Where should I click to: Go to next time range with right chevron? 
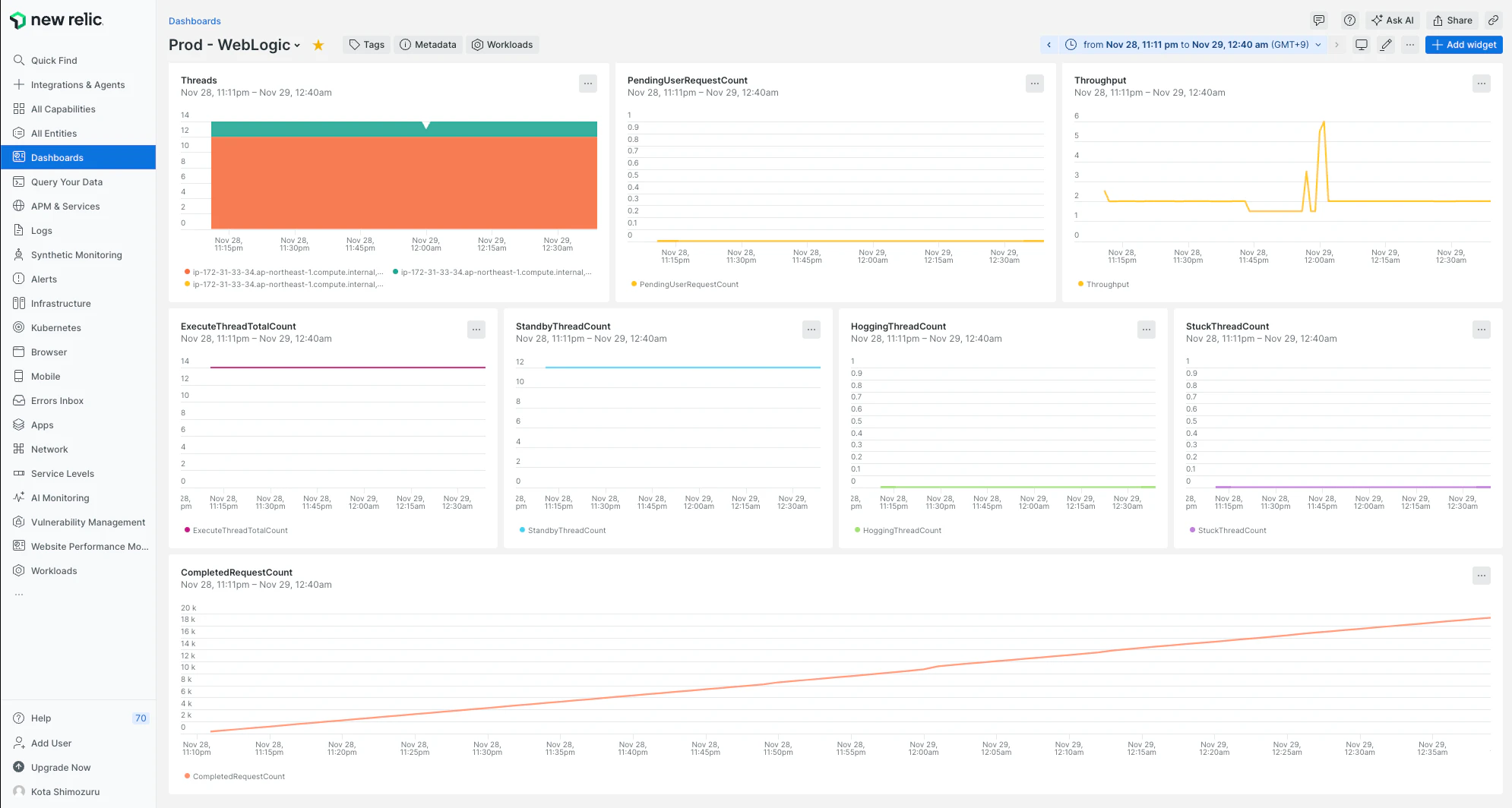coord(1336,45)
